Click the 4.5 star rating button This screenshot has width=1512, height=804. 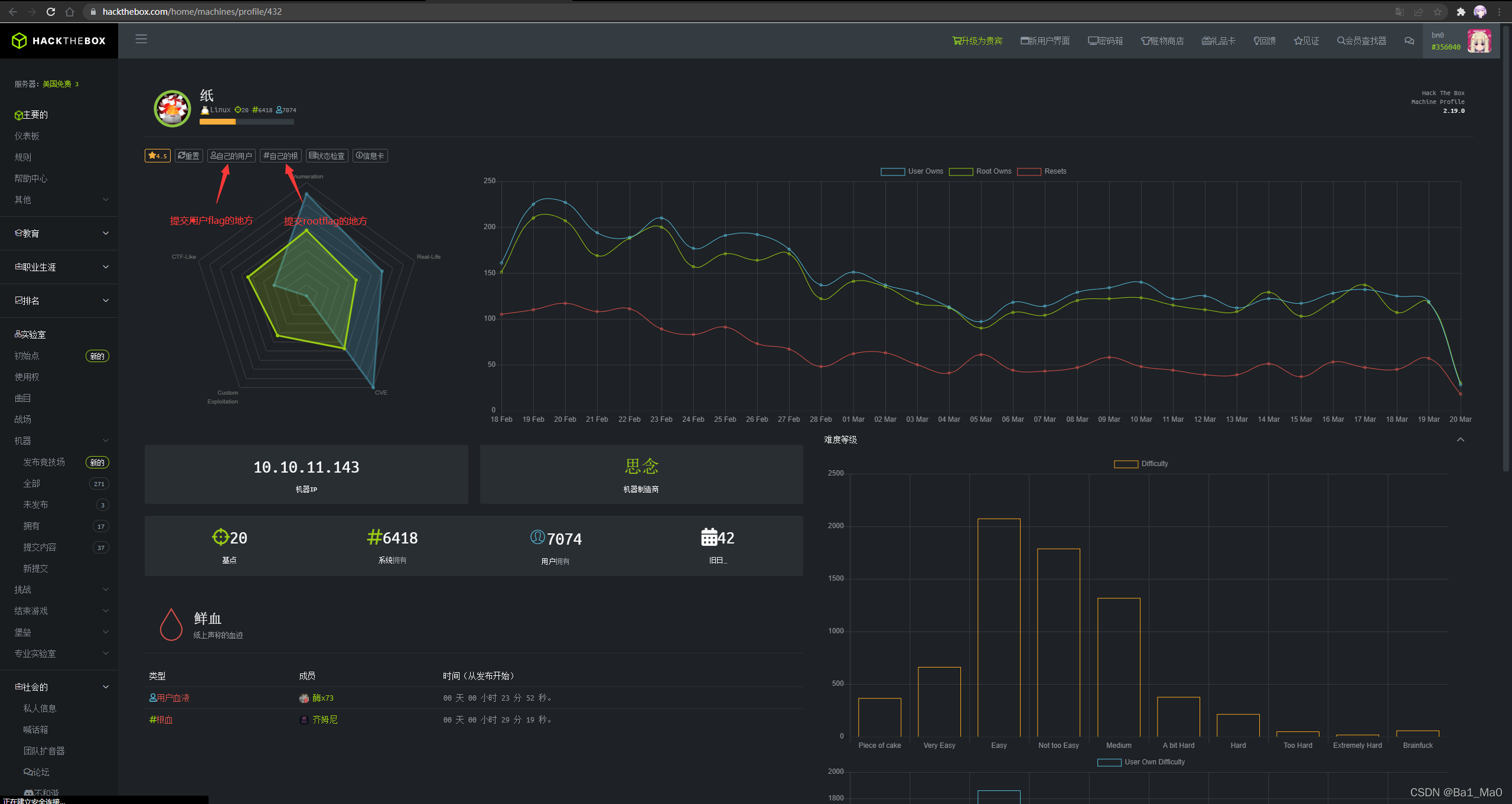(x=158, y=156)
